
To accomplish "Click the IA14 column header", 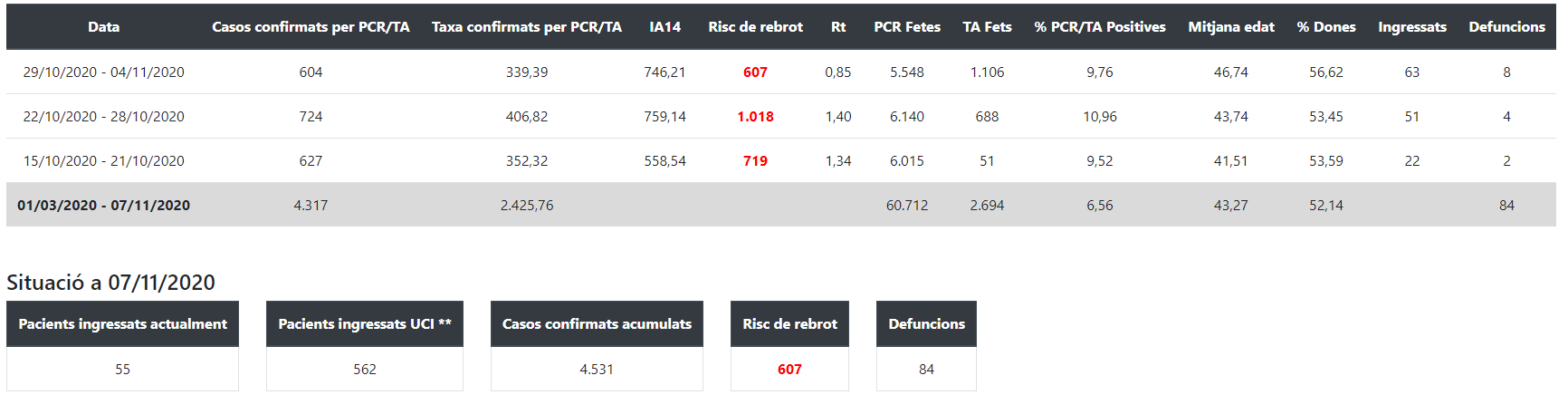I will pos(664,27).
